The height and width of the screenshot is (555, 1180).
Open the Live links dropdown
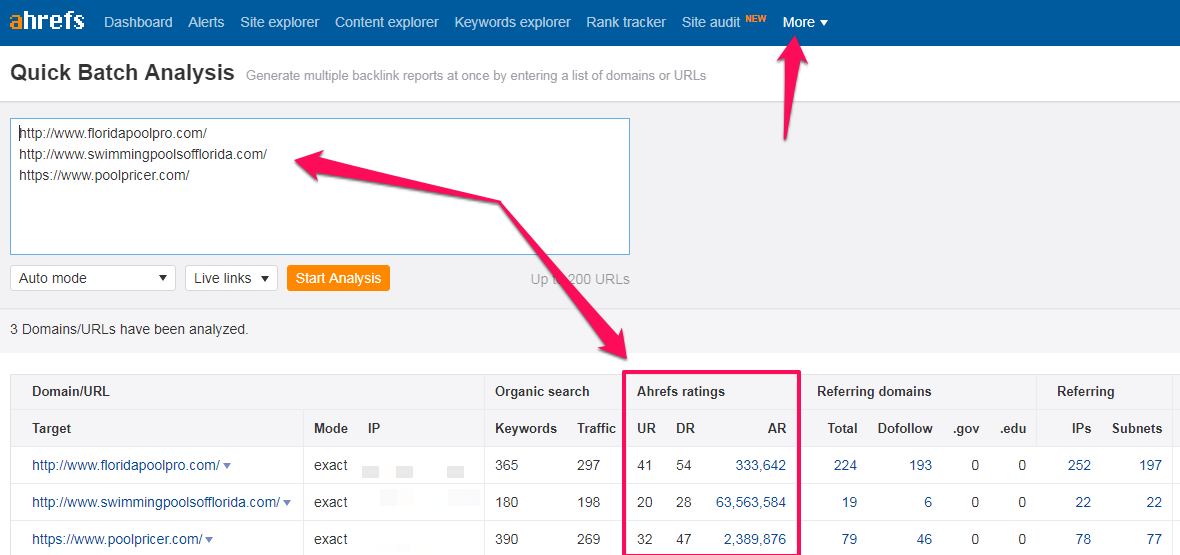tap(231, 278)
